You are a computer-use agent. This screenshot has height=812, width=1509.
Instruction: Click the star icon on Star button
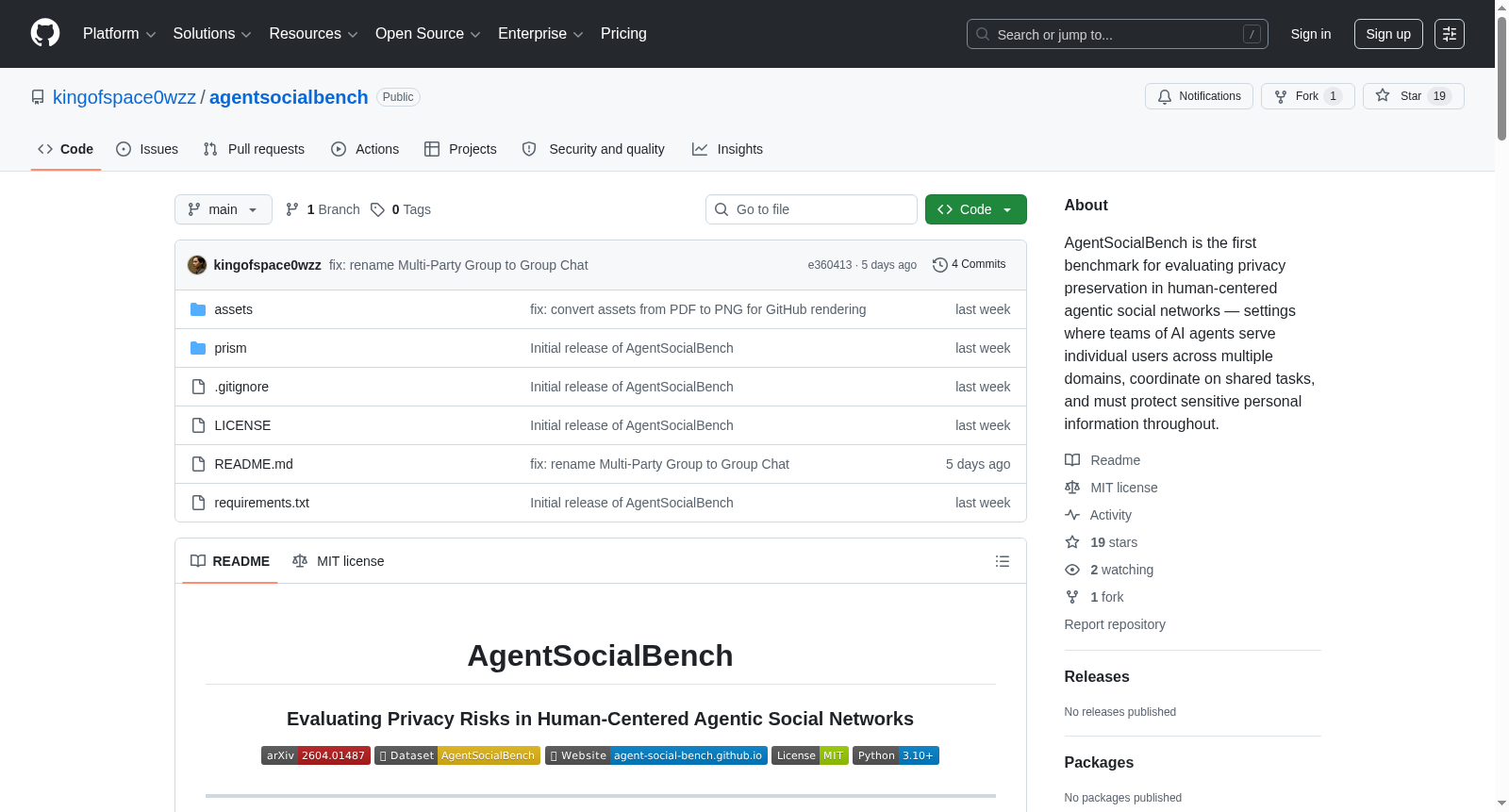pyautogui.click(x=1383, y=95)
